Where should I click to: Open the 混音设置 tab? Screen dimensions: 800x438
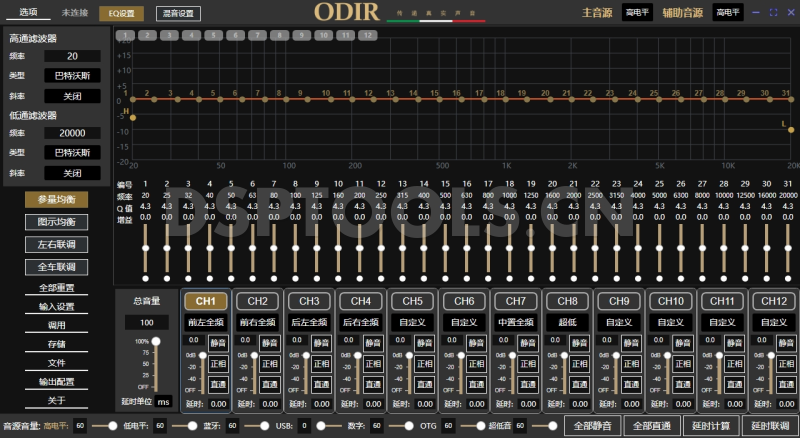(178, 13)
